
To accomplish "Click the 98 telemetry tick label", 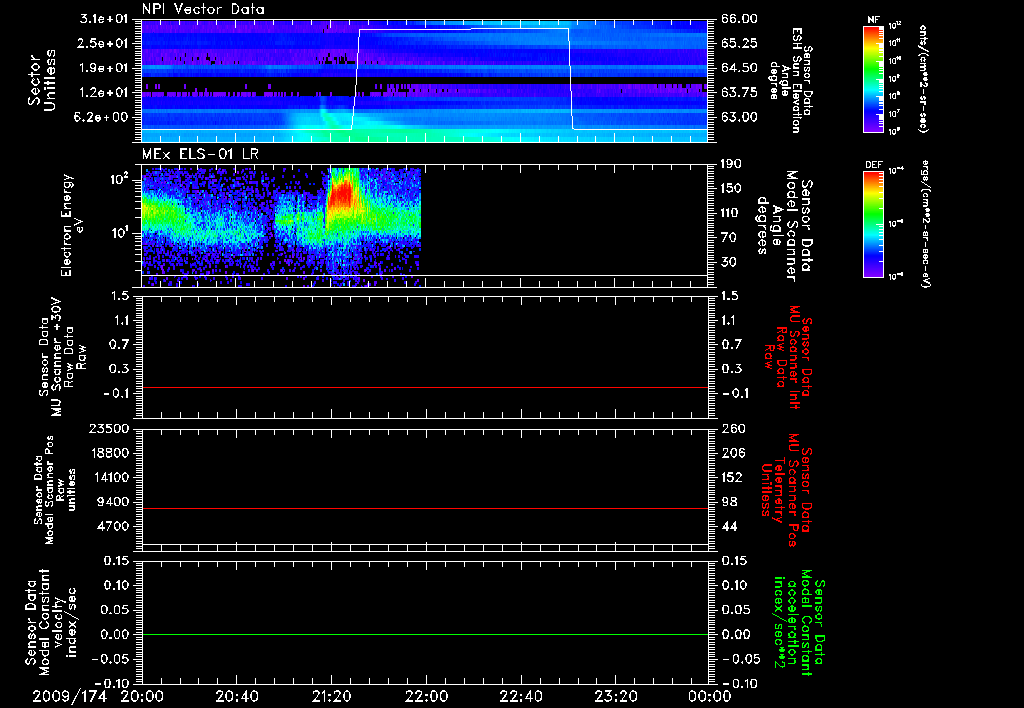I will (x=728, y=502).
